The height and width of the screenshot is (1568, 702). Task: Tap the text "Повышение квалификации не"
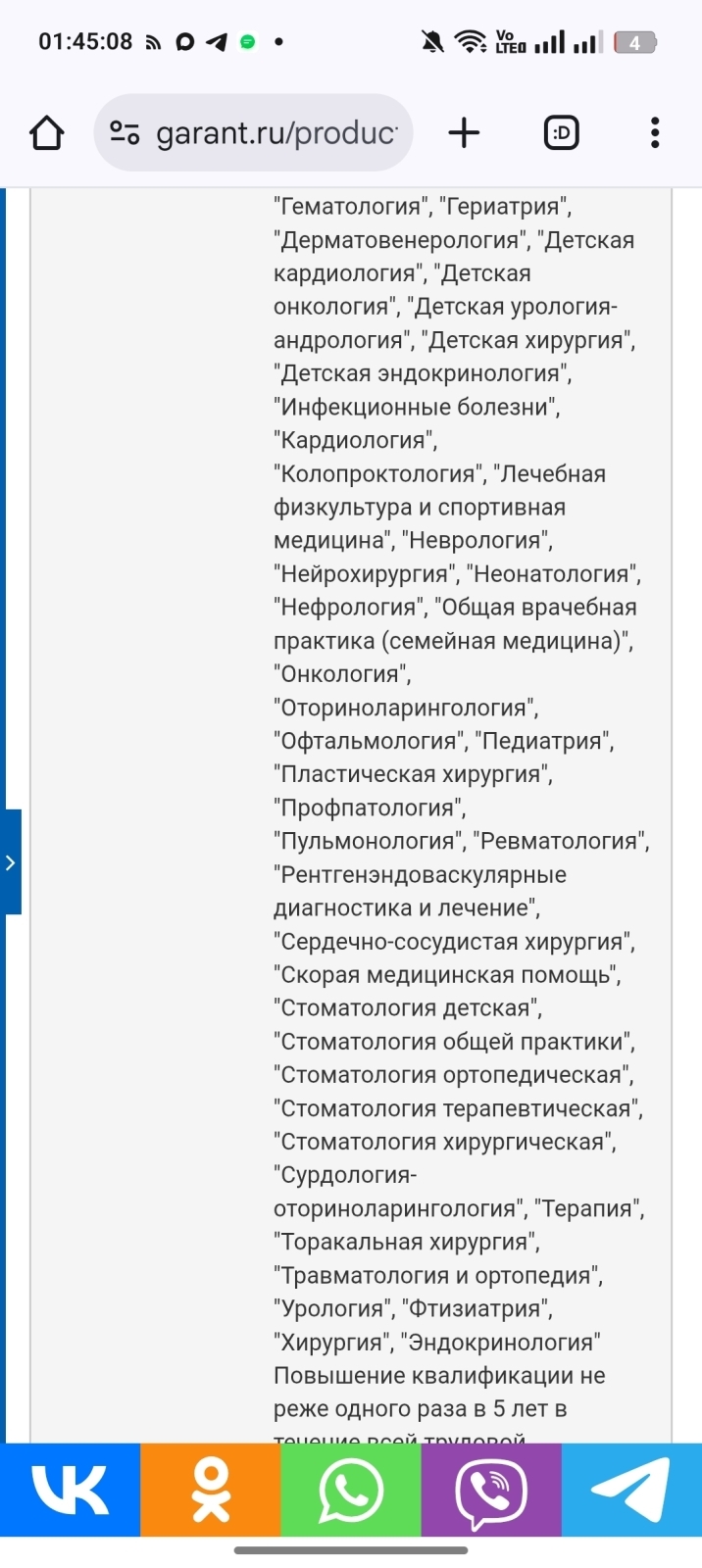[439, 1375]
